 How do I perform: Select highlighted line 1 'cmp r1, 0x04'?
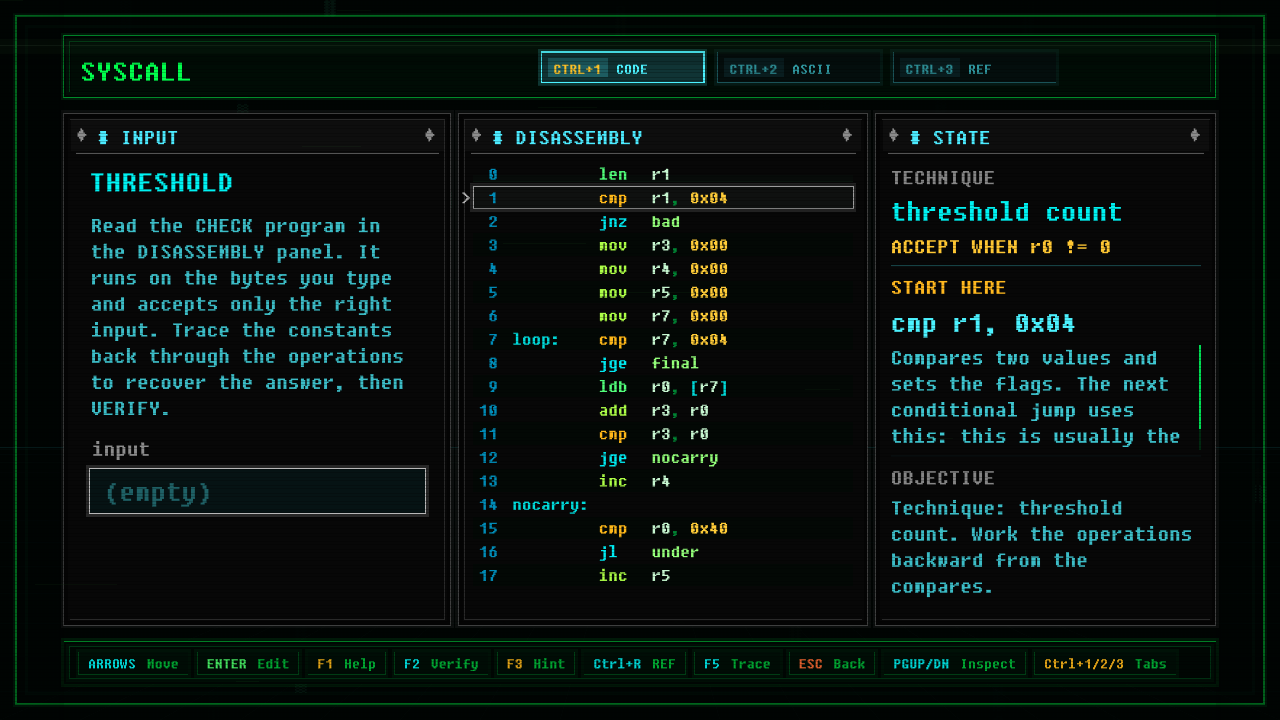tap(663, 198)
